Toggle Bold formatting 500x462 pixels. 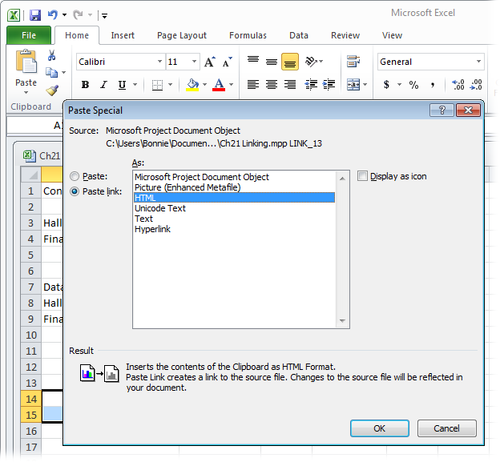(85, 85)
